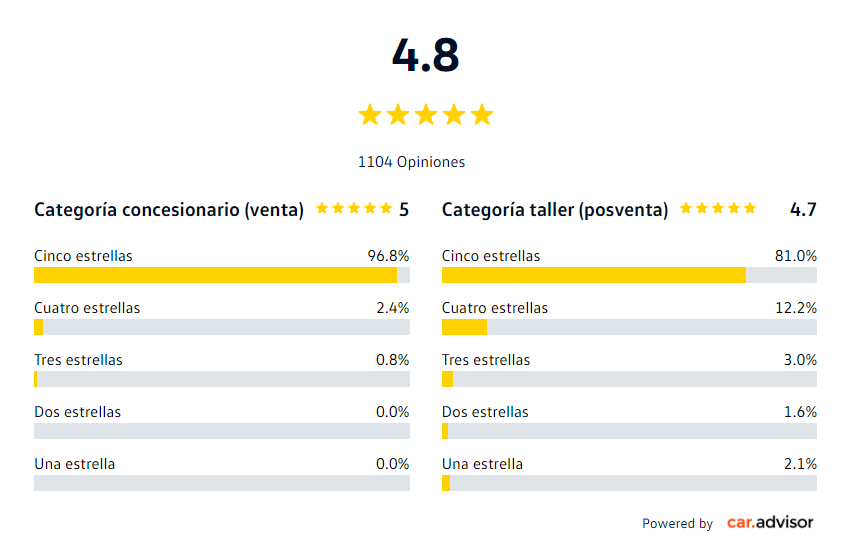Click the taller Dos estrellas 1.6% bar
Viewport: 862px width, 551px height.
click(x=629, y=431)
